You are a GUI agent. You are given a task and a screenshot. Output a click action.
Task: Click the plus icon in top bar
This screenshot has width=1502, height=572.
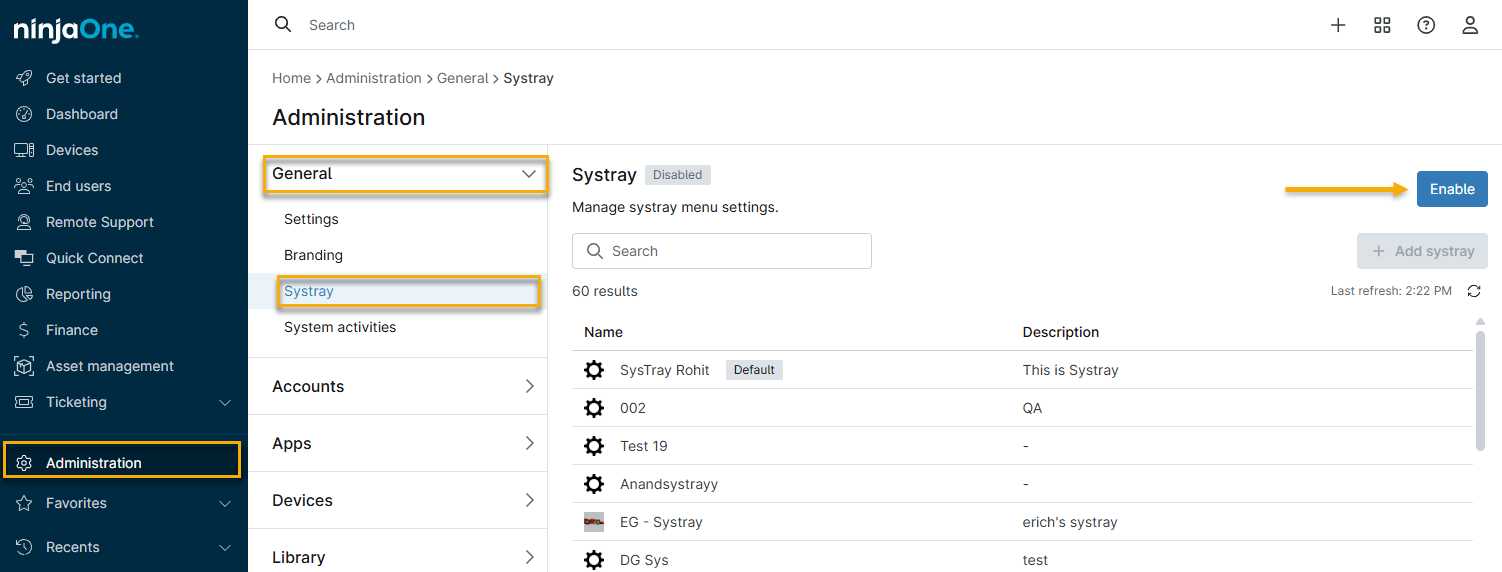pos(1338,25)
